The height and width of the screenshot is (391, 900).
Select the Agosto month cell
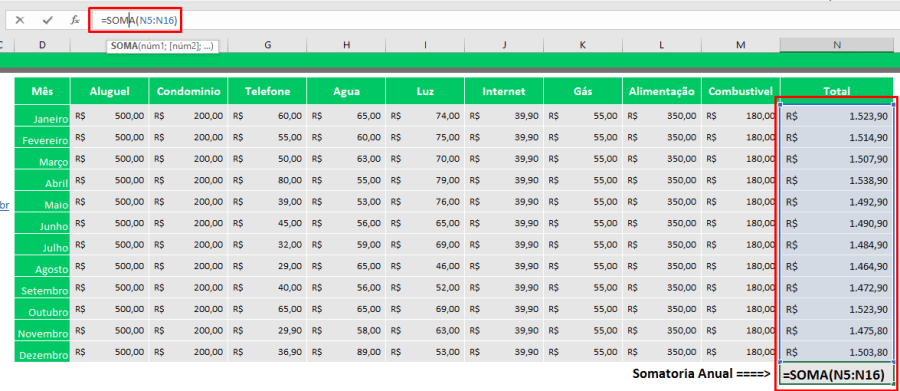[42, 266]
